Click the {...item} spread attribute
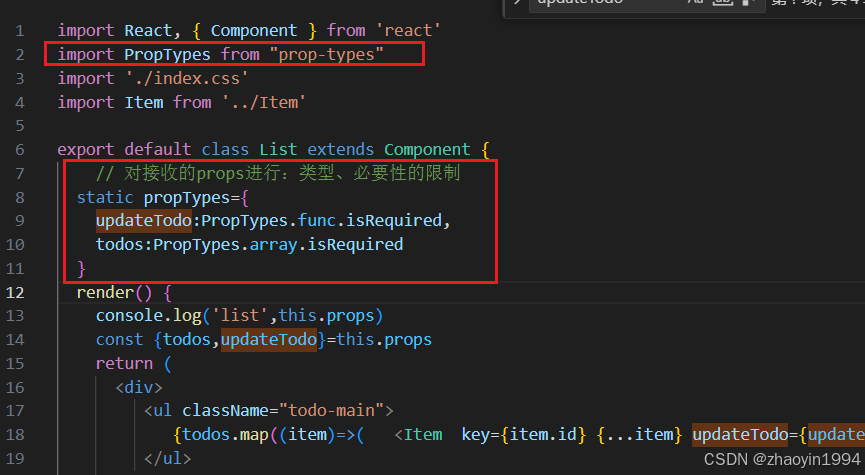The height and width of the screenshot is (475, 865). coord(639,435)
